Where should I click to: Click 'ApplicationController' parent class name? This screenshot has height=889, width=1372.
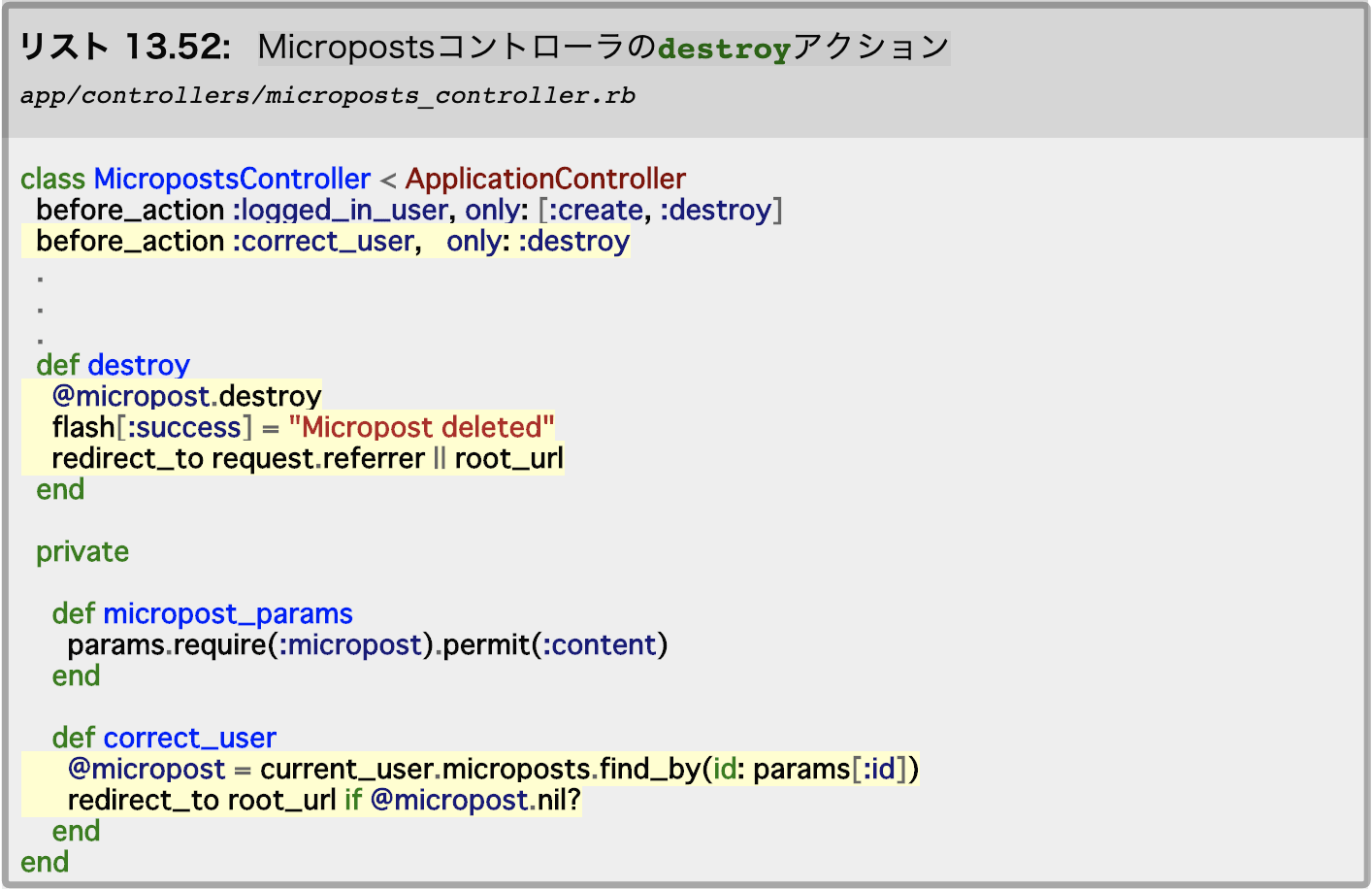tap(545, 179)
